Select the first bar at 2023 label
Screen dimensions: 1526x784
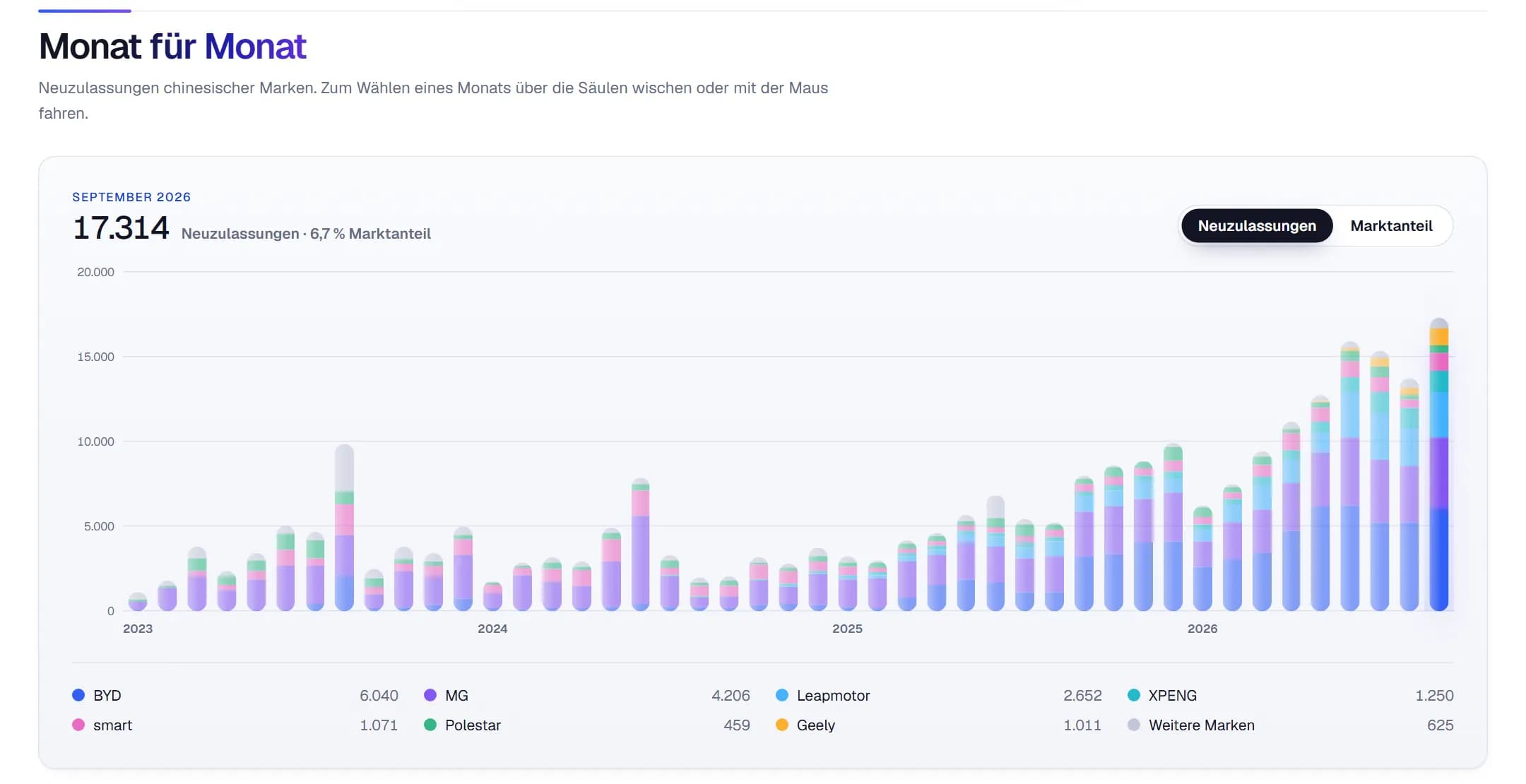coord(138,602)
